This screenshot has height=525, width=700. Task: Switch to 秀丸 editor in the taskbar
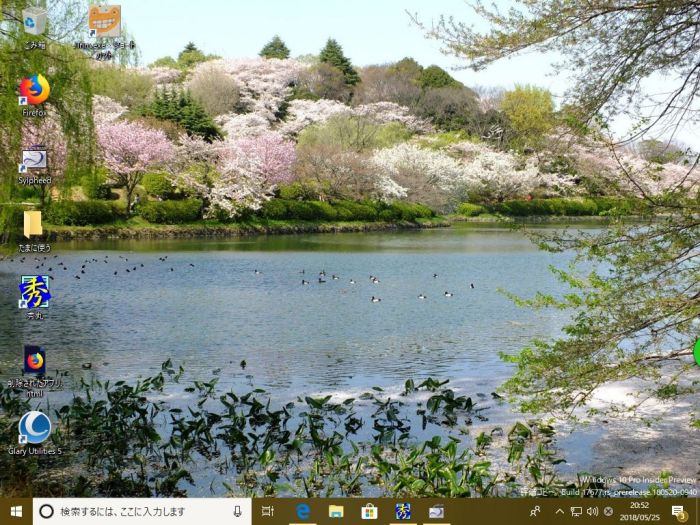click(x=402, y=511)
